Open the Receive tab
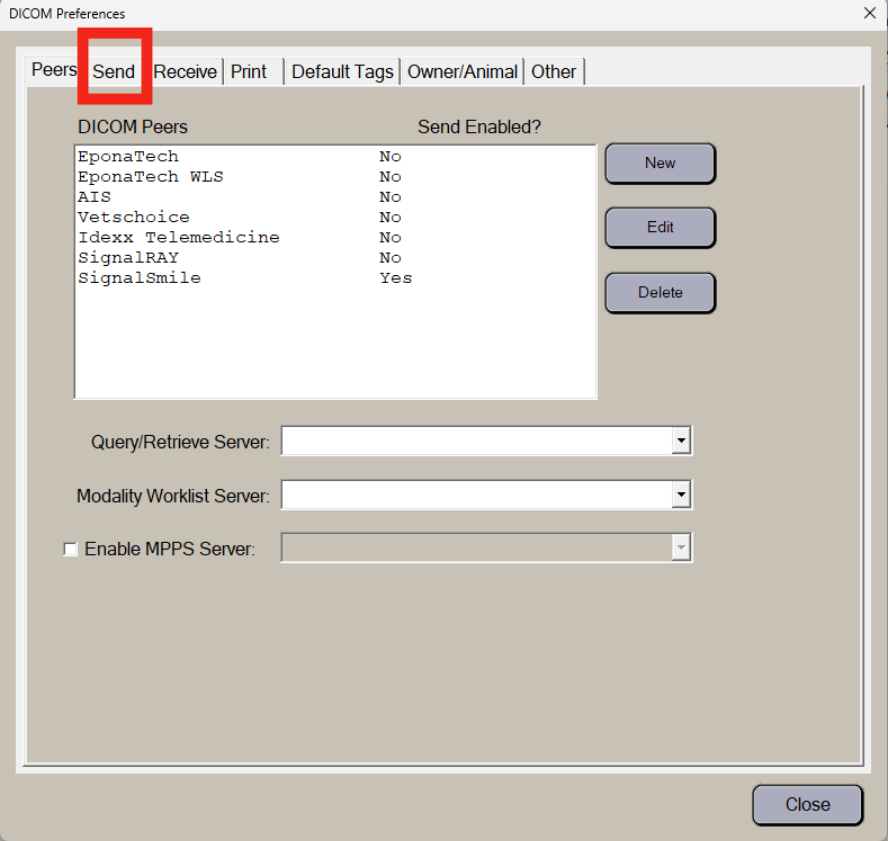This screenshot has height=841, width=888. point(185,72)
